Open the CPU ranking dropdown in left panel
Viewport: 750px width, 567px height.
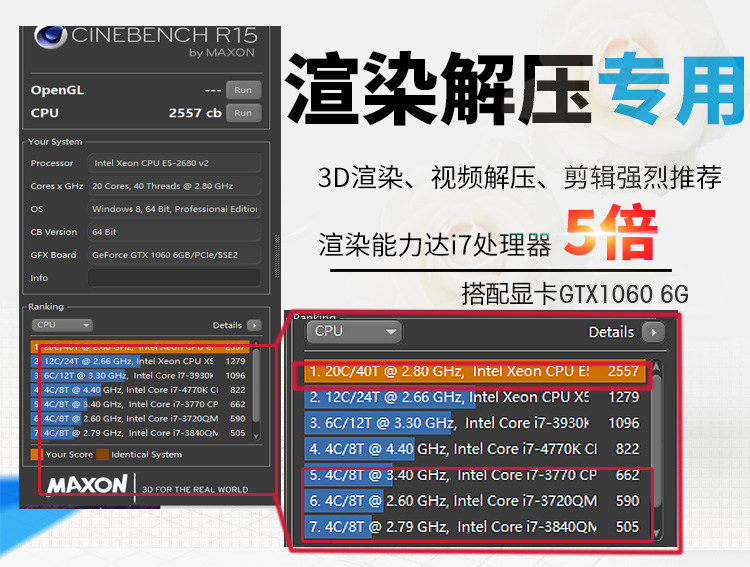pyautogui.click(x=62, y=325)
